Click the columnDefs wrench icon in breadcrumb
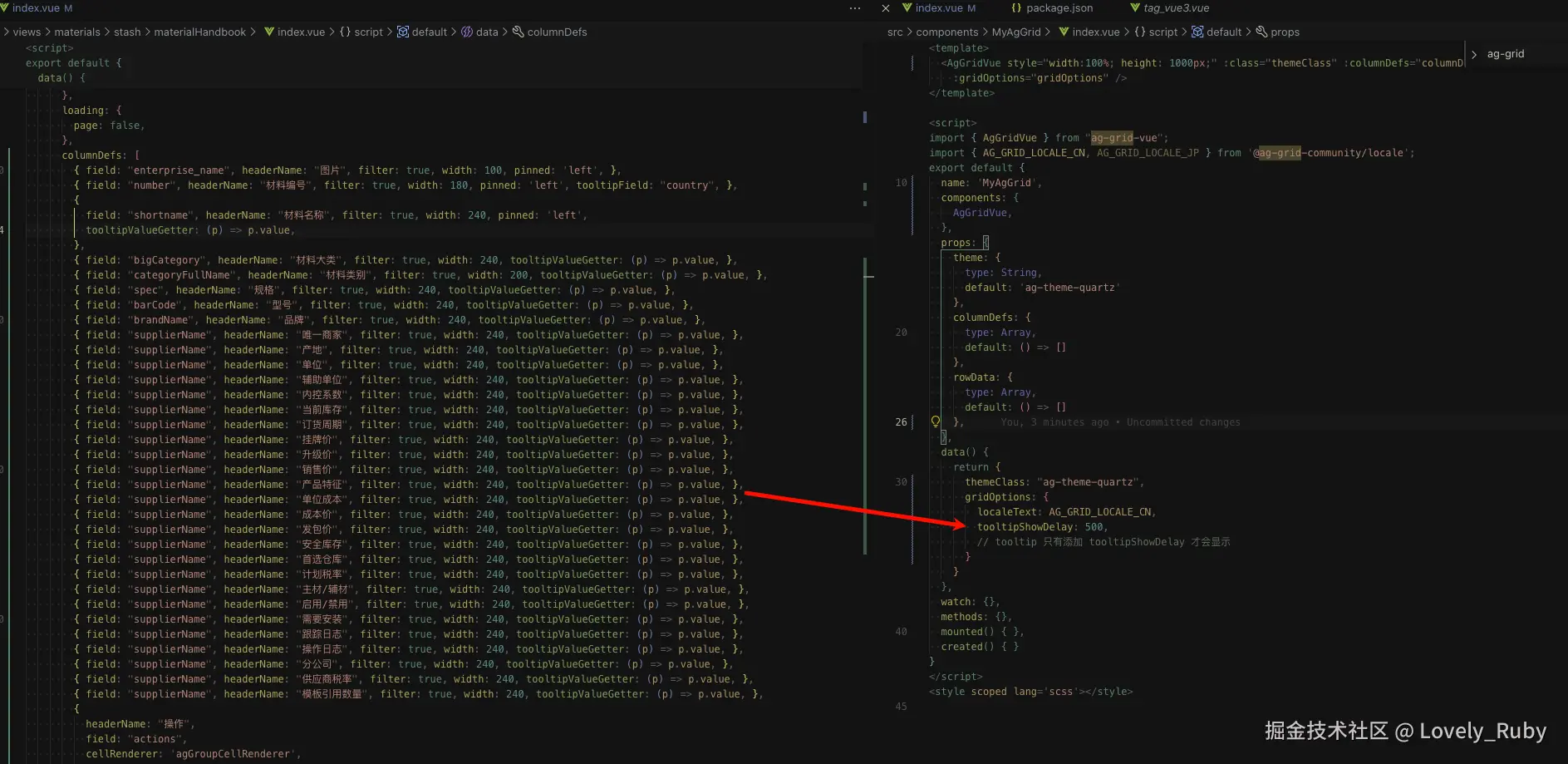 [x=518, y=32]
